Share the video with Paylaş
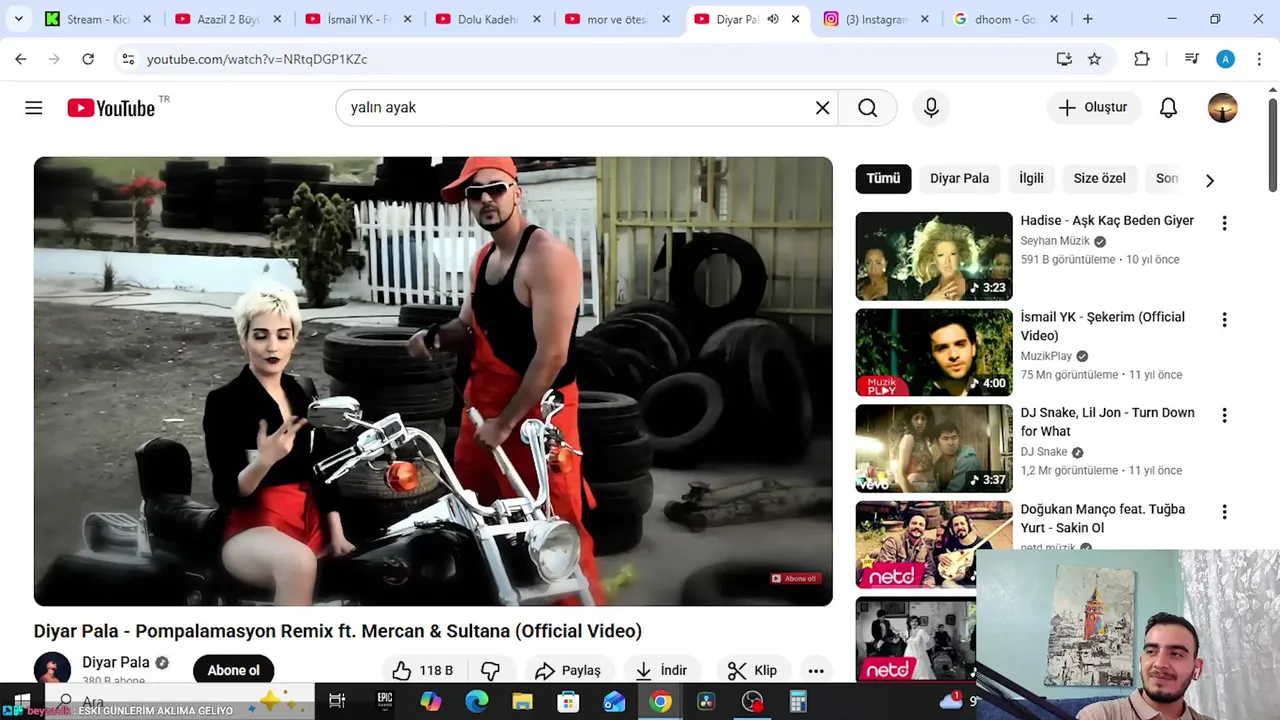The width and height of the screenshot is (1280, 720). click(x=568, y=670)
